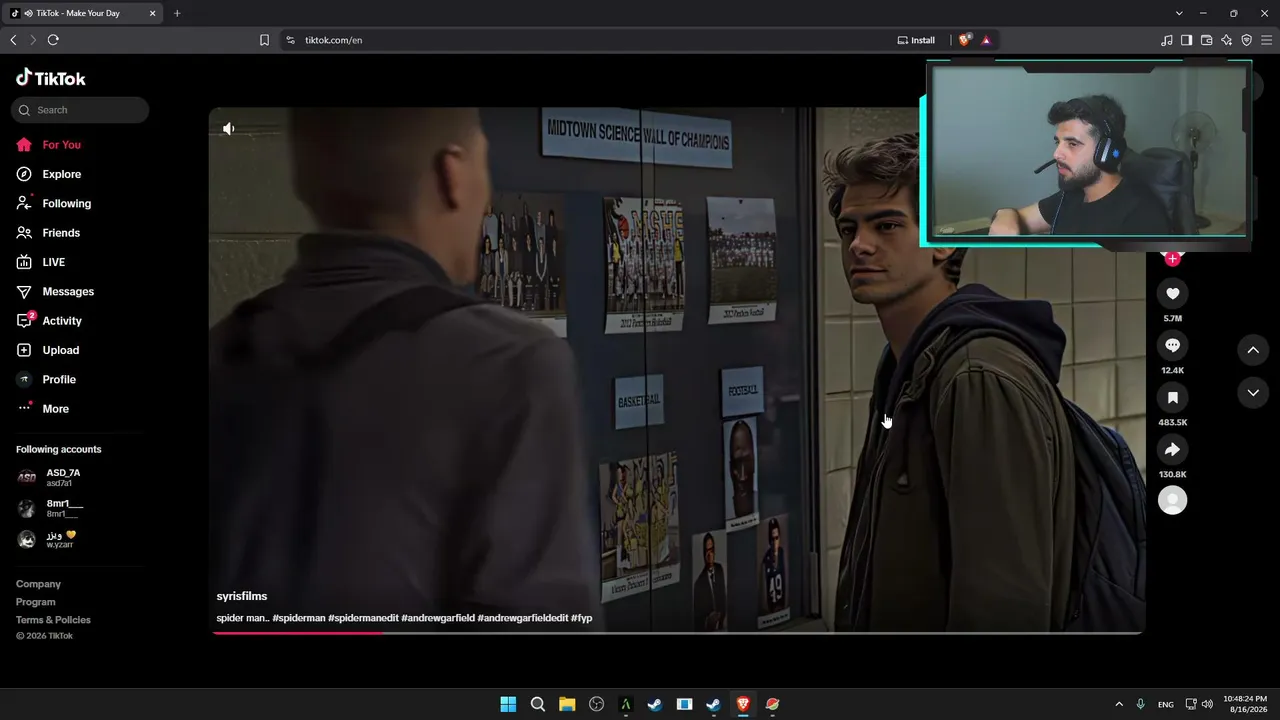Open the Brave VPN shield icon
The height and width of the screenshot is (720, 1280).
tap(1247, 40)
